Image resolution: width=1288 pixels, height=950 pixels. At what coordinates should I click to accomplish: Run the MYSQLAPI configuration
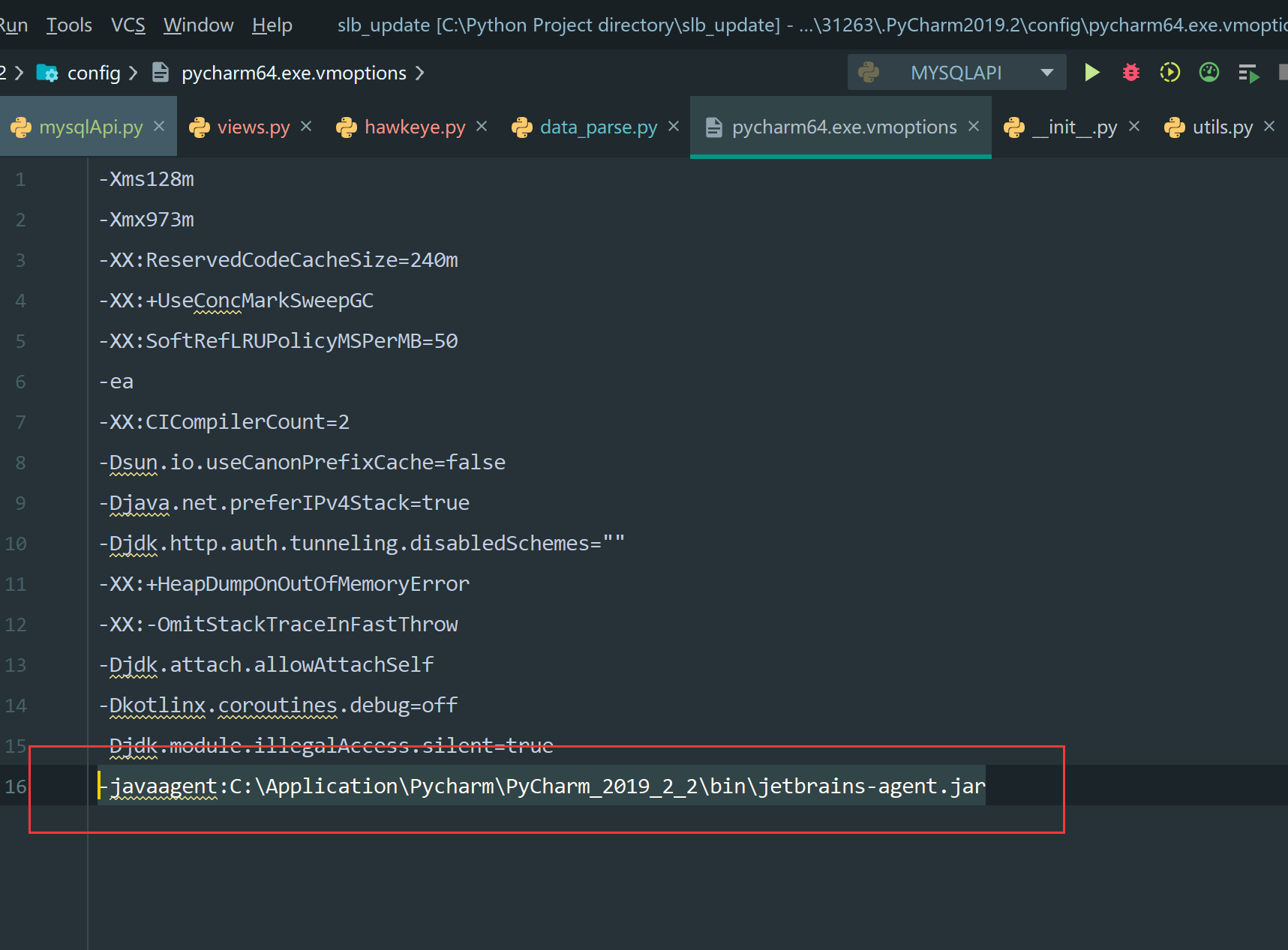click(1091, 73)
